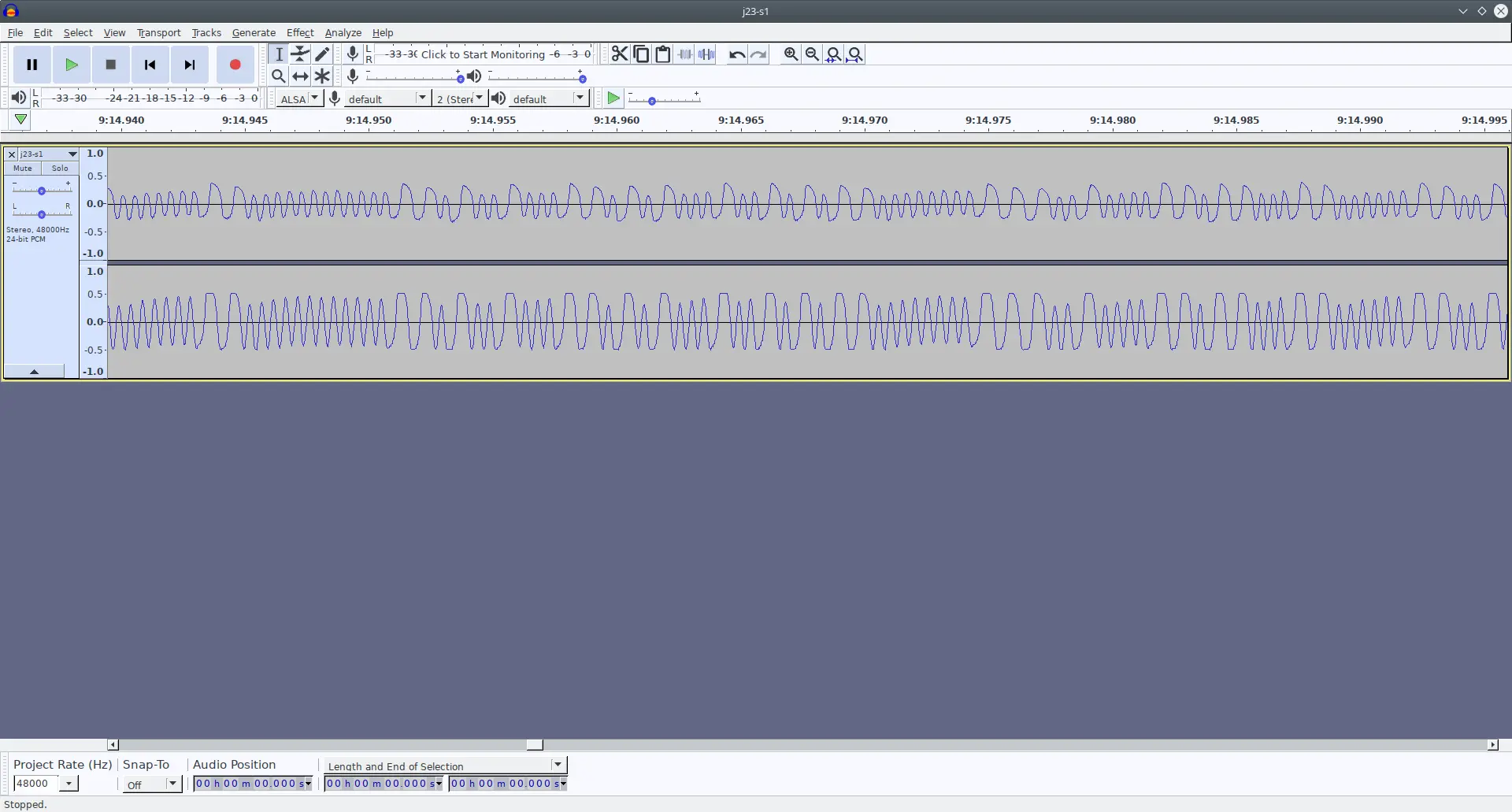Click the track gain slider
The image size is (1512, 812).
(x=42, y=190)
